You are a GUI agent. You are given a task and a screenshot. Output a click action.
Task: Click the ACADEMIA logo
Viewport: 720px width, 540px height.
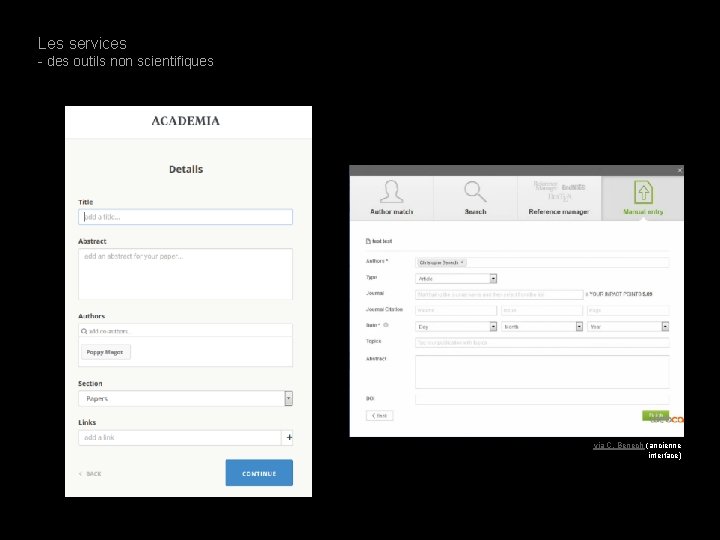pyautogui.click(x=186, y=121)
